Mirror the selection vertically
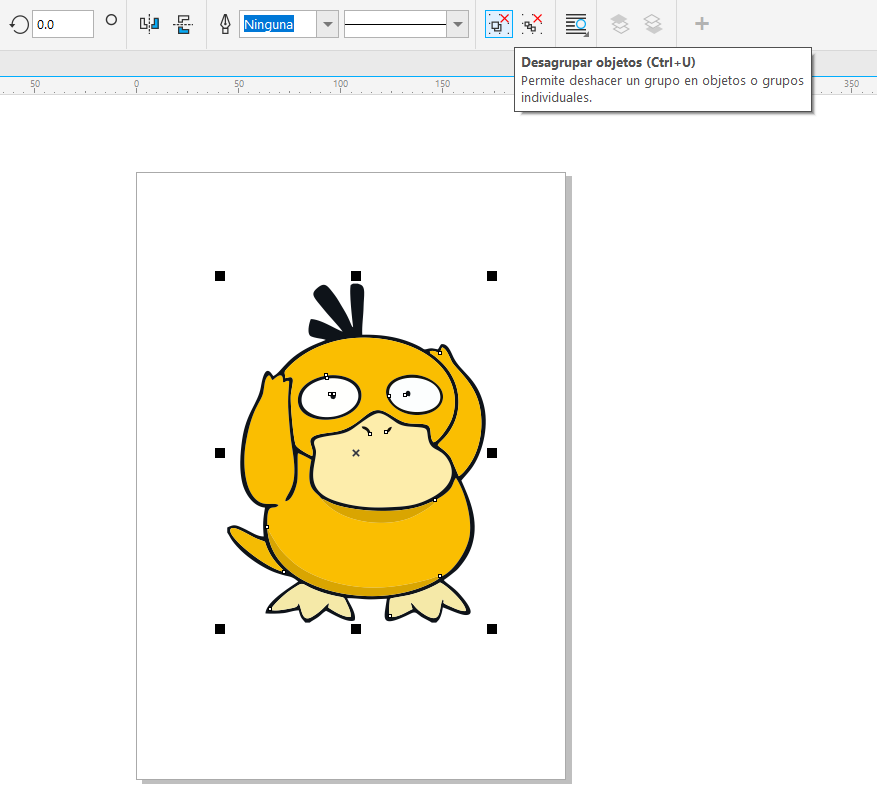Image resolution: width=877 pixels, height=803 pixels. [x=182, y=23]
